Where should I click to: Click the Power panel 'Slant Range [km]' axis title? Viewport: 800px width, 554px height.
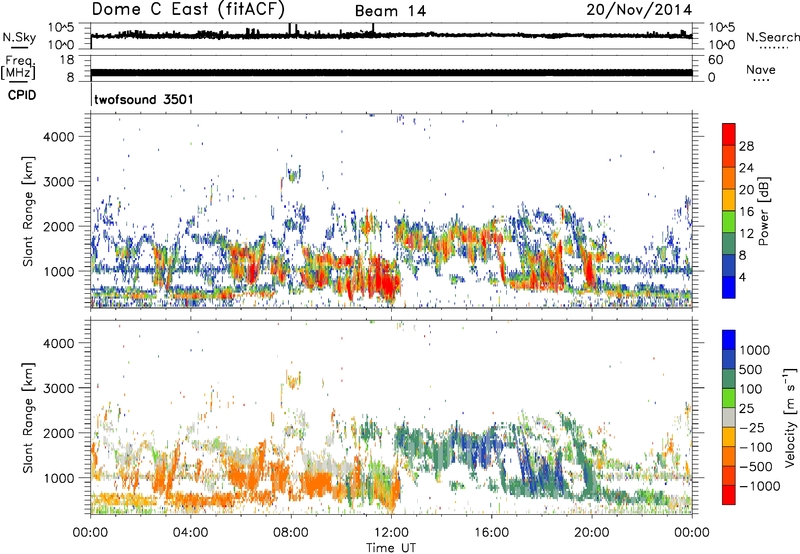[28, 211]
